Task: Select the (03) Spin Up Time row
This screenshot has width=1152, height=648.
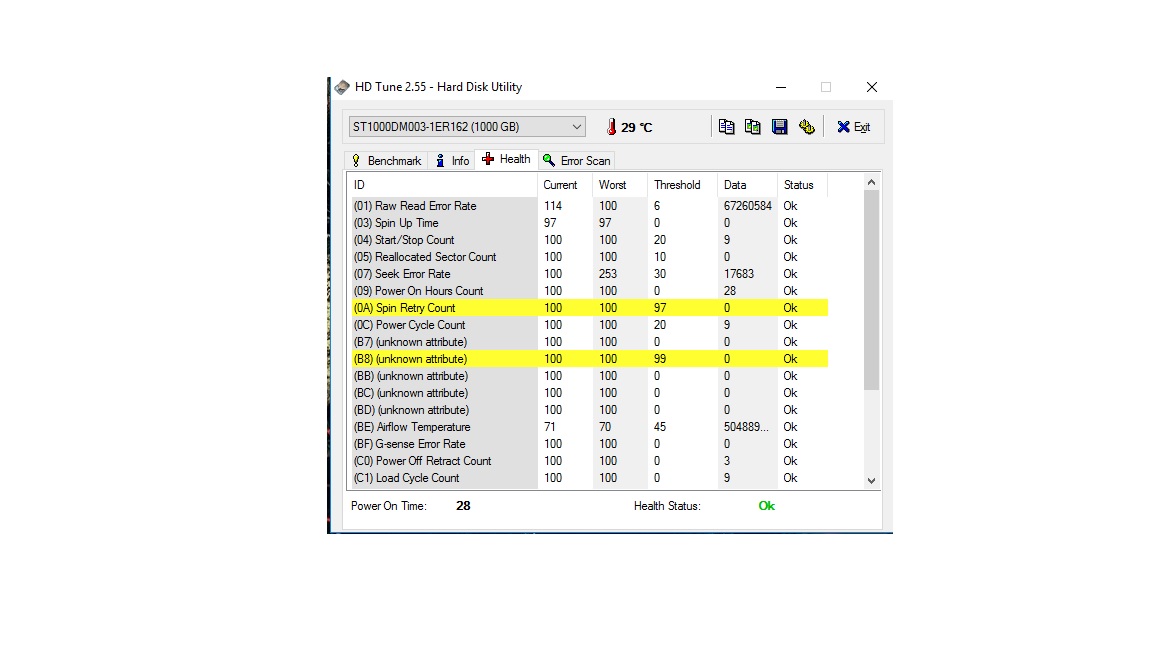Action: coord(588,223)
